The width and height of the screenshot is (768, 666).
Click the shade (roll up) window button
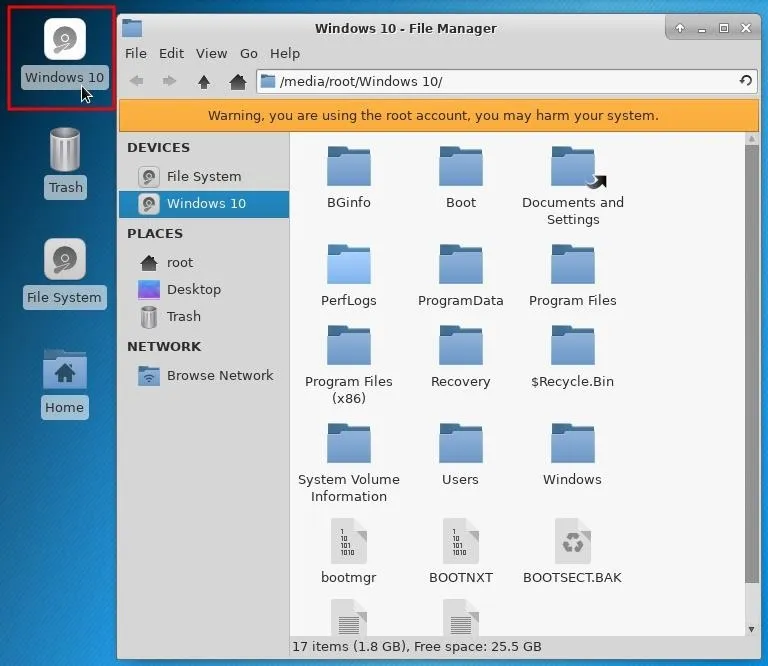point(680,28)
